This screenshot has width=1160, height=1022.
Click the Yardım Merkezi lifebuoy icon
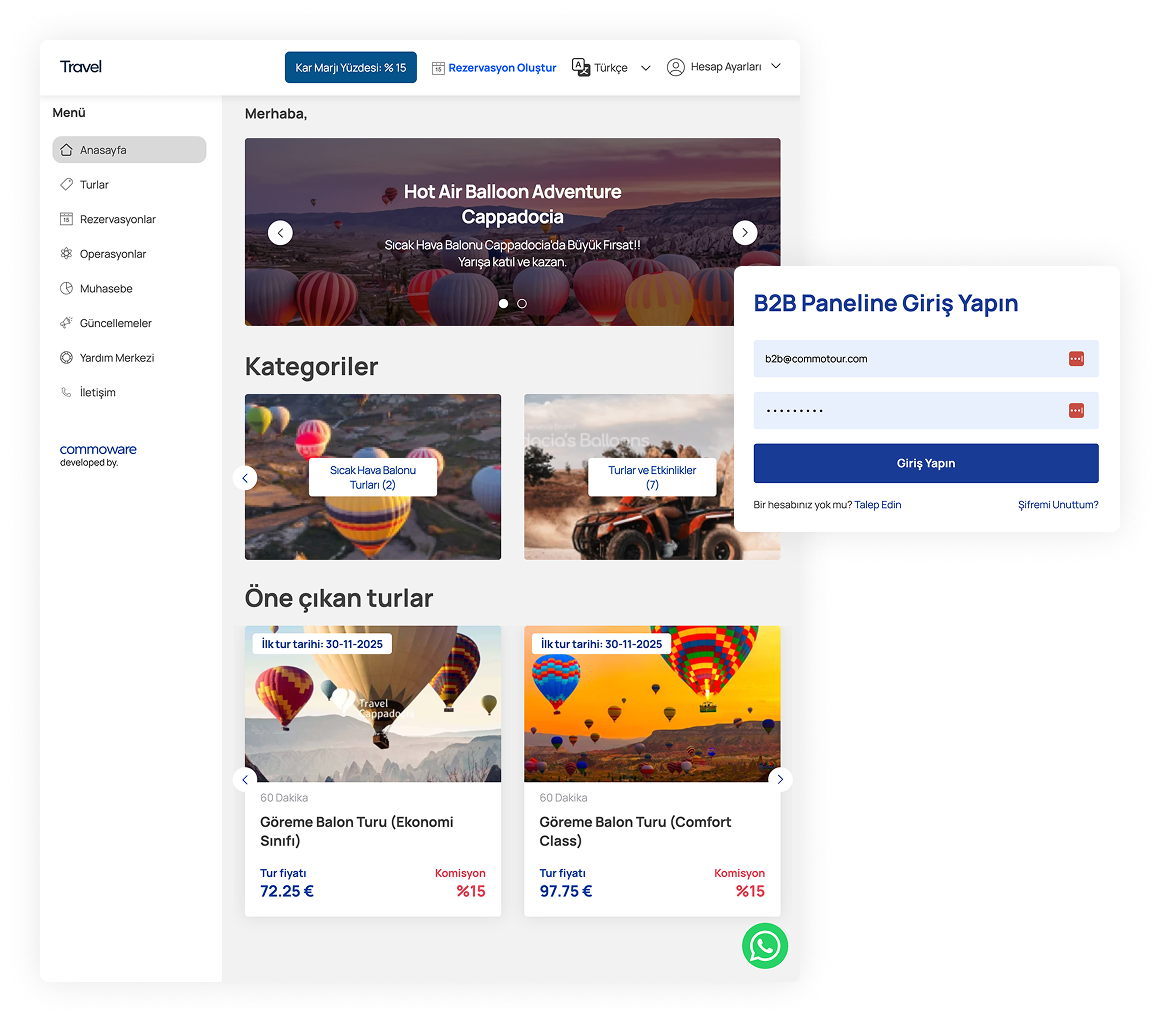tap(66, 358)
